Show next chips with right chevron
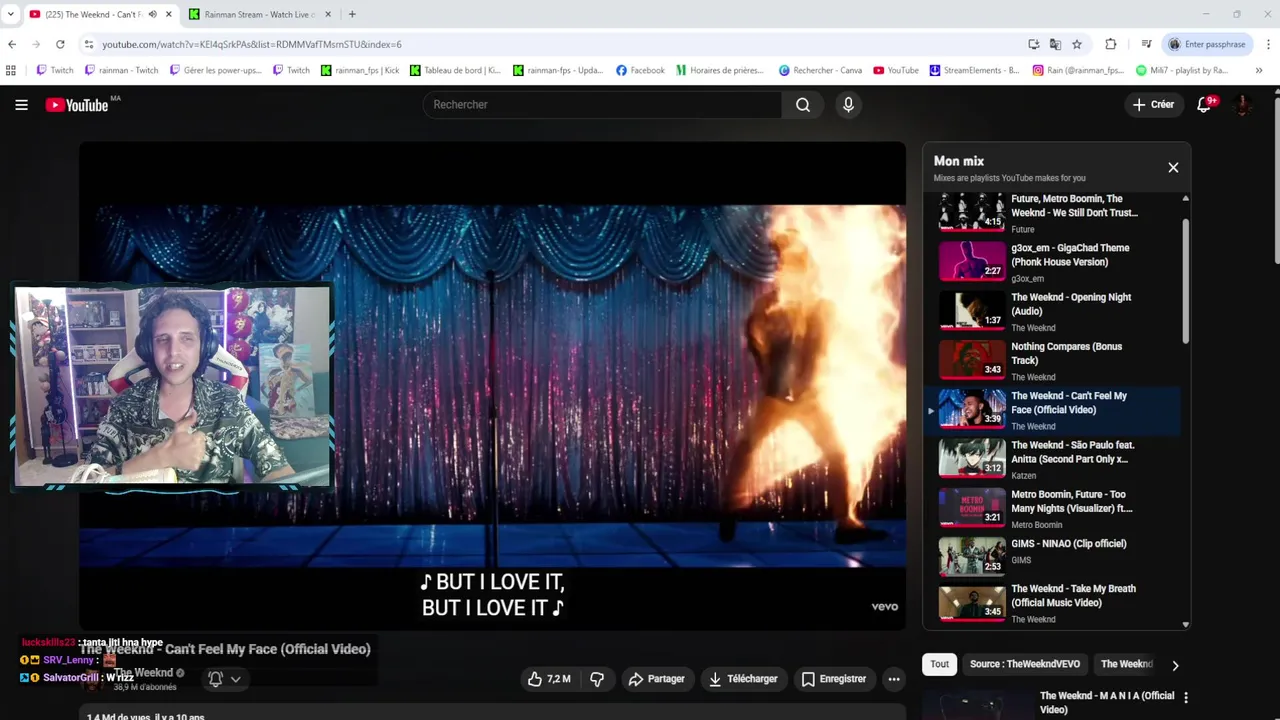 1175,665
